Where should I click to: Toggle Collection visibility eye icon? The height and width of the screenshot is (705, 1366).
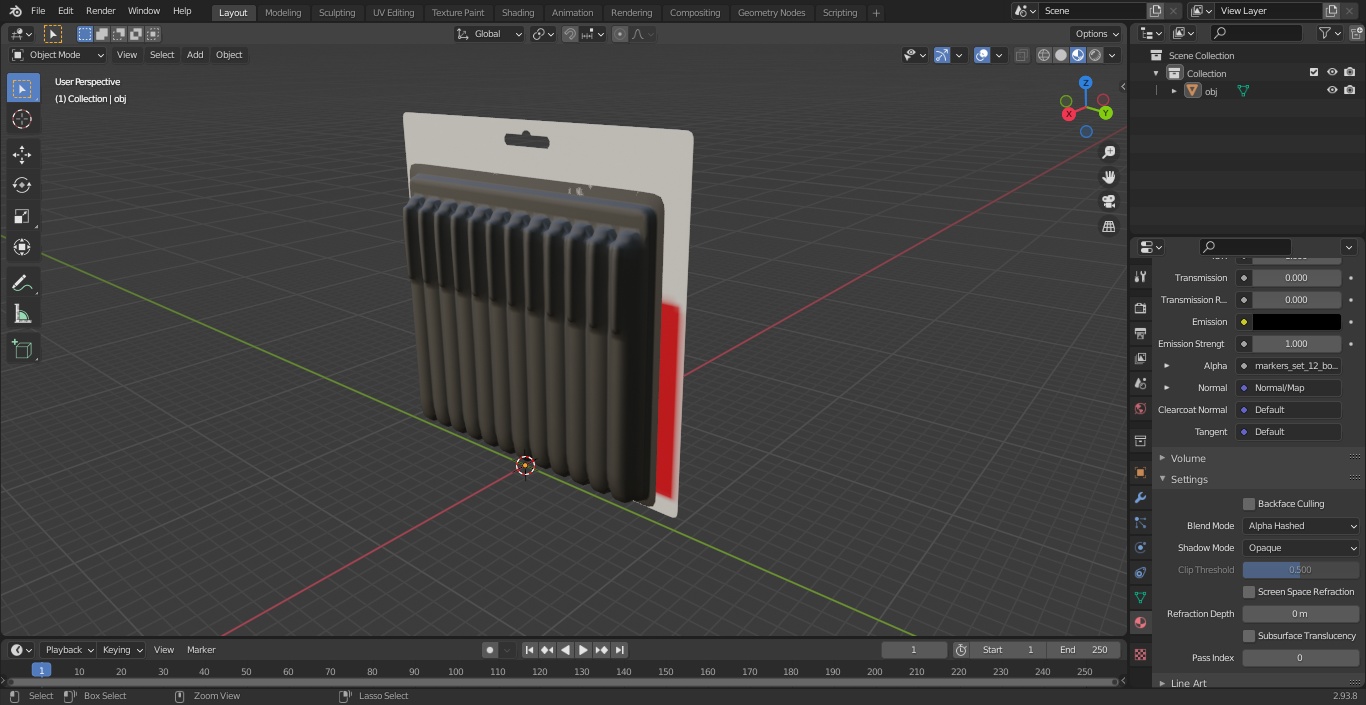click(1332, 72)
